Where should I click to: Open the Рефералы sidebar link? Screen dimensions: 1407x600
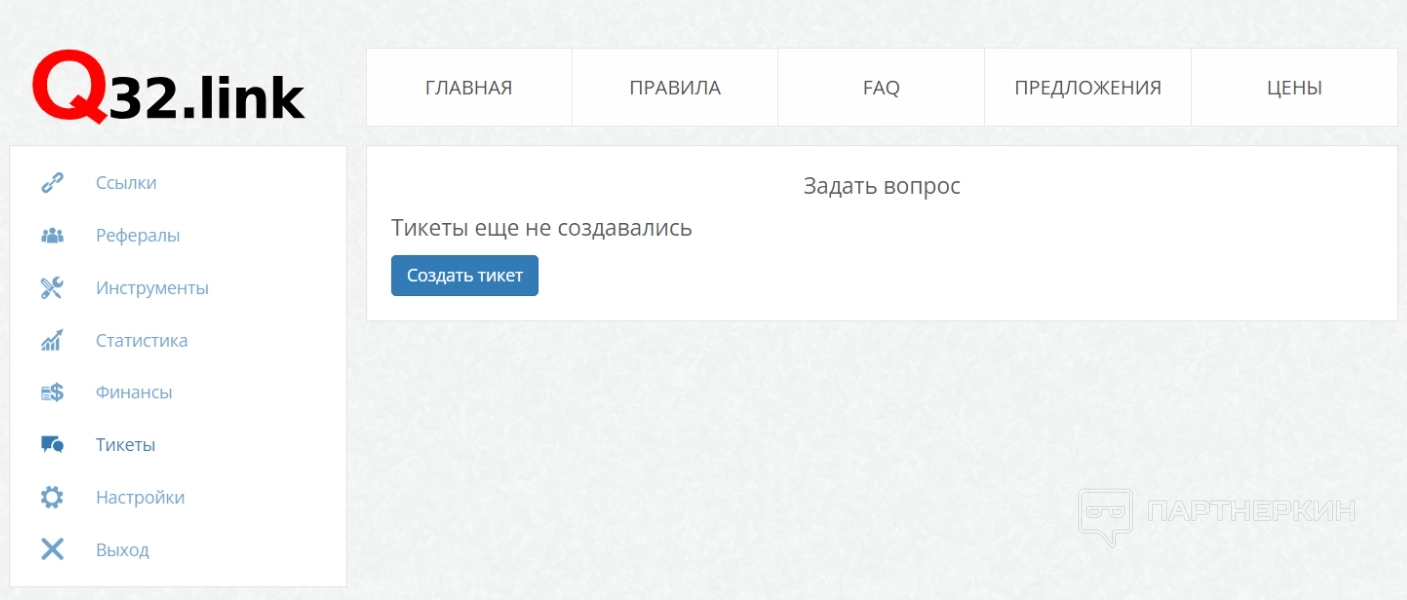[x=138, y=236]
